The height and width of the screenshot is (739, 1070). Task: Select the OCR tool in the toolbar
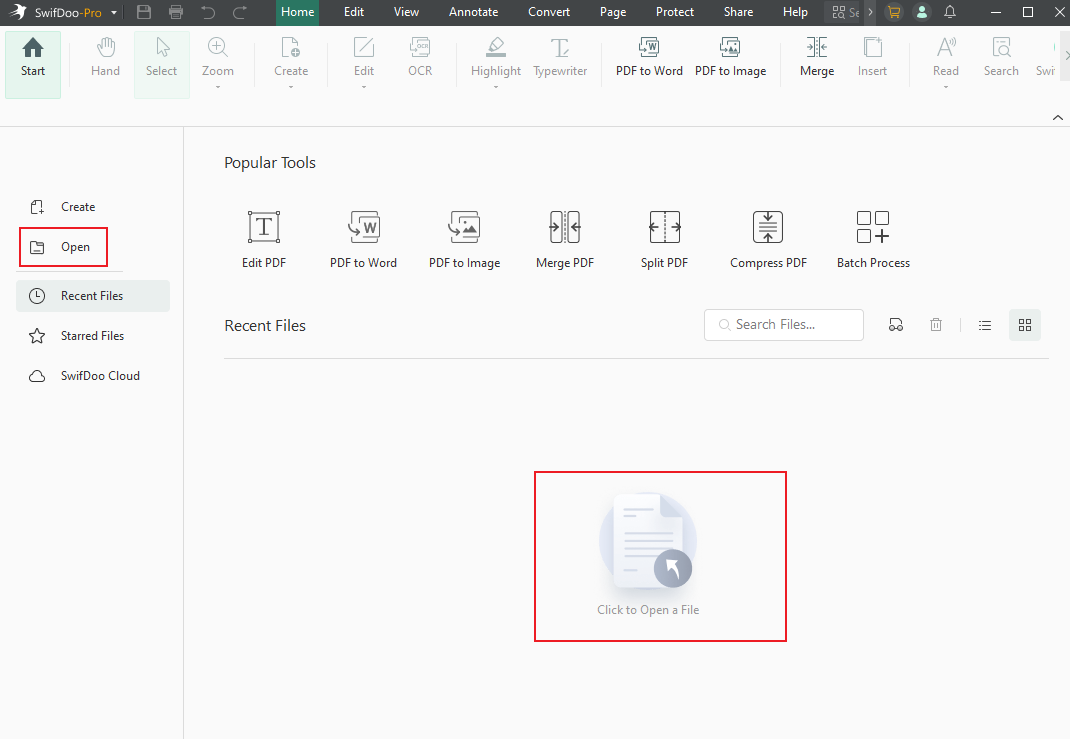click(x=419, y=60)
